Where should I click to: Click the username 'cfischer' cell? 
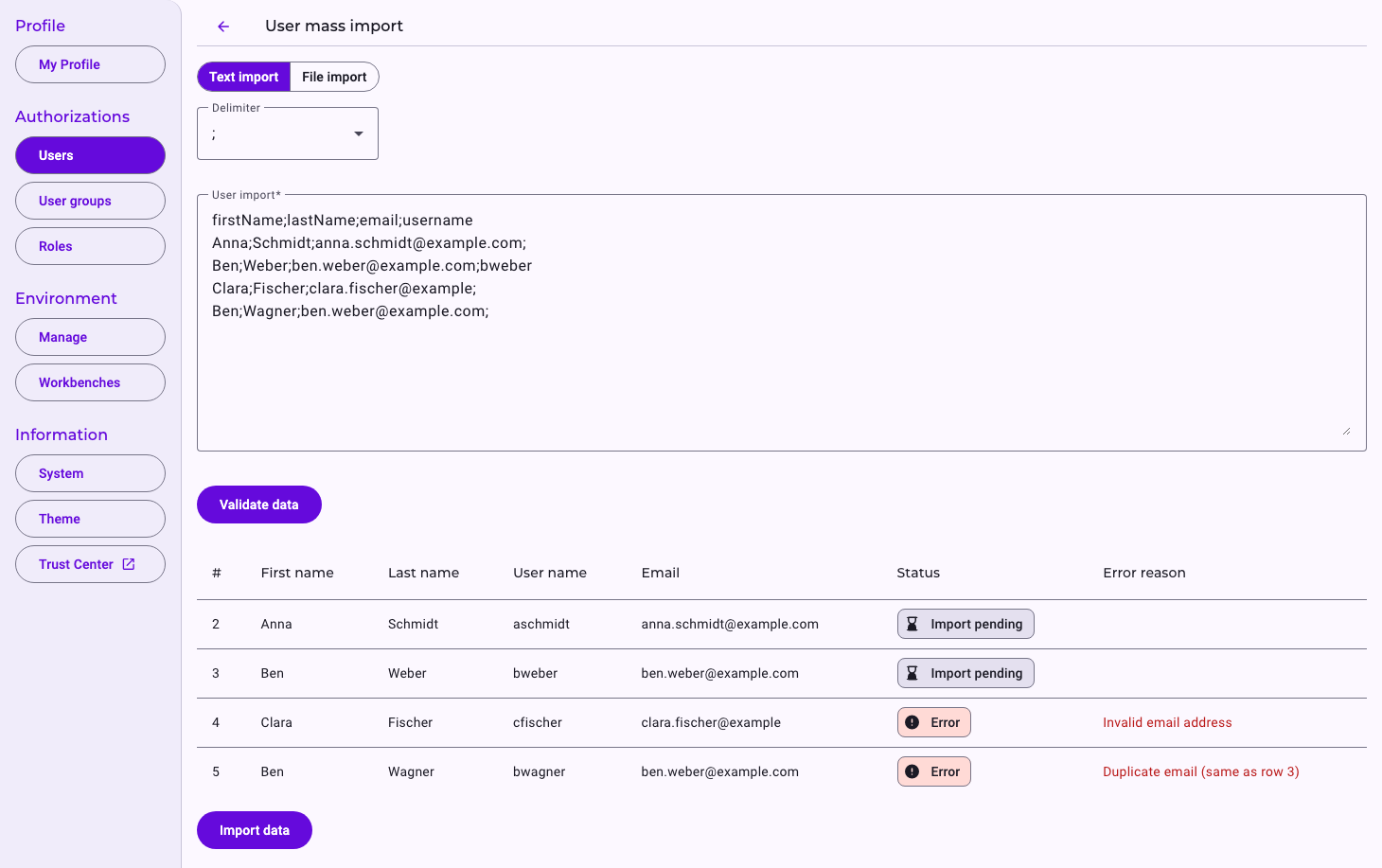tap(538, 722)
